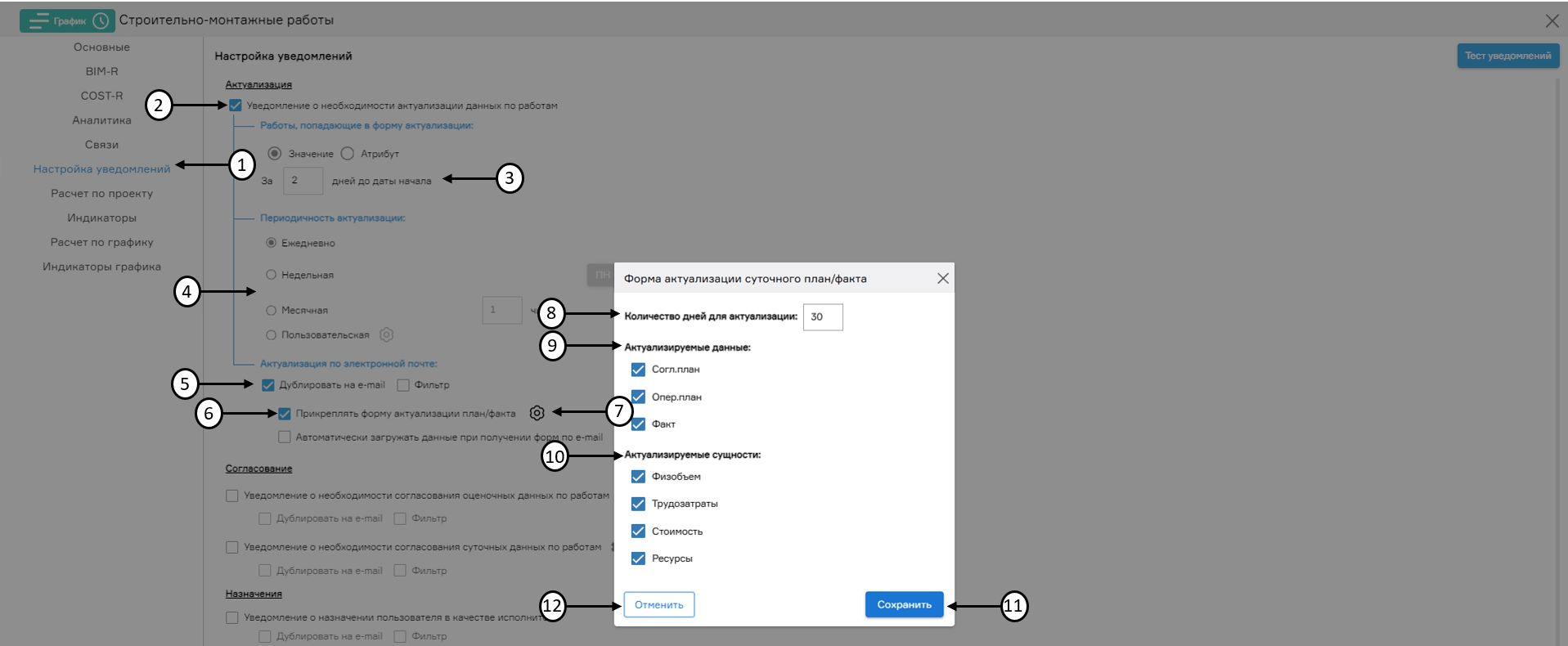Select the Недельная periodicity option
The height and width of the screenshot is (646, 1568).
click(x=271, y=275)
